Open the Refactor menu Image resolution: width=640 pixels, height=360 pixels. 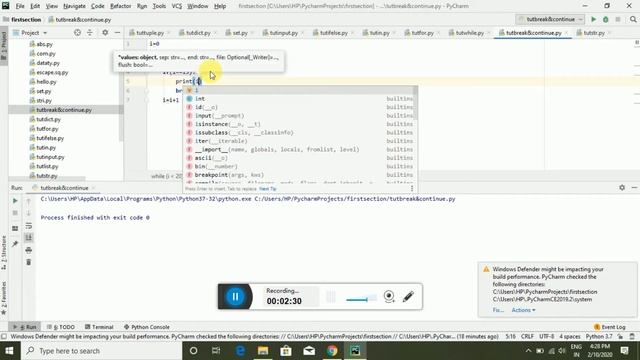120,6
